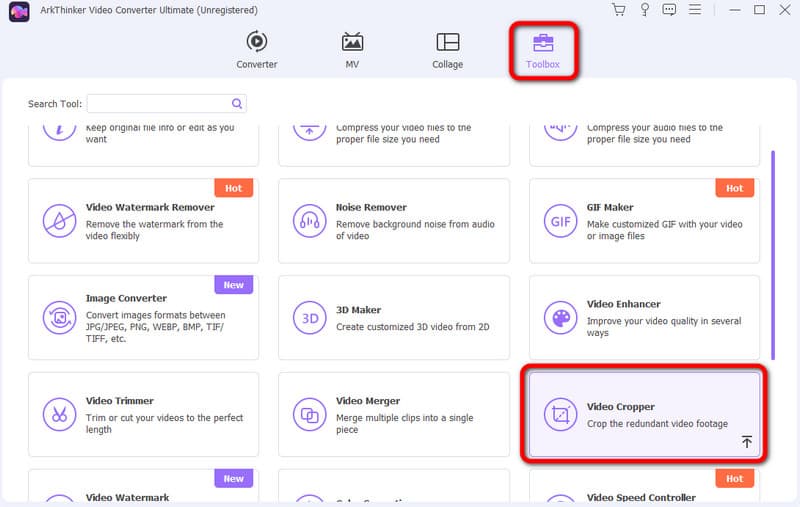
Task: Click 'Crop the redundant video footage' text
Action: pyautogui.click(x=657, y=424)
